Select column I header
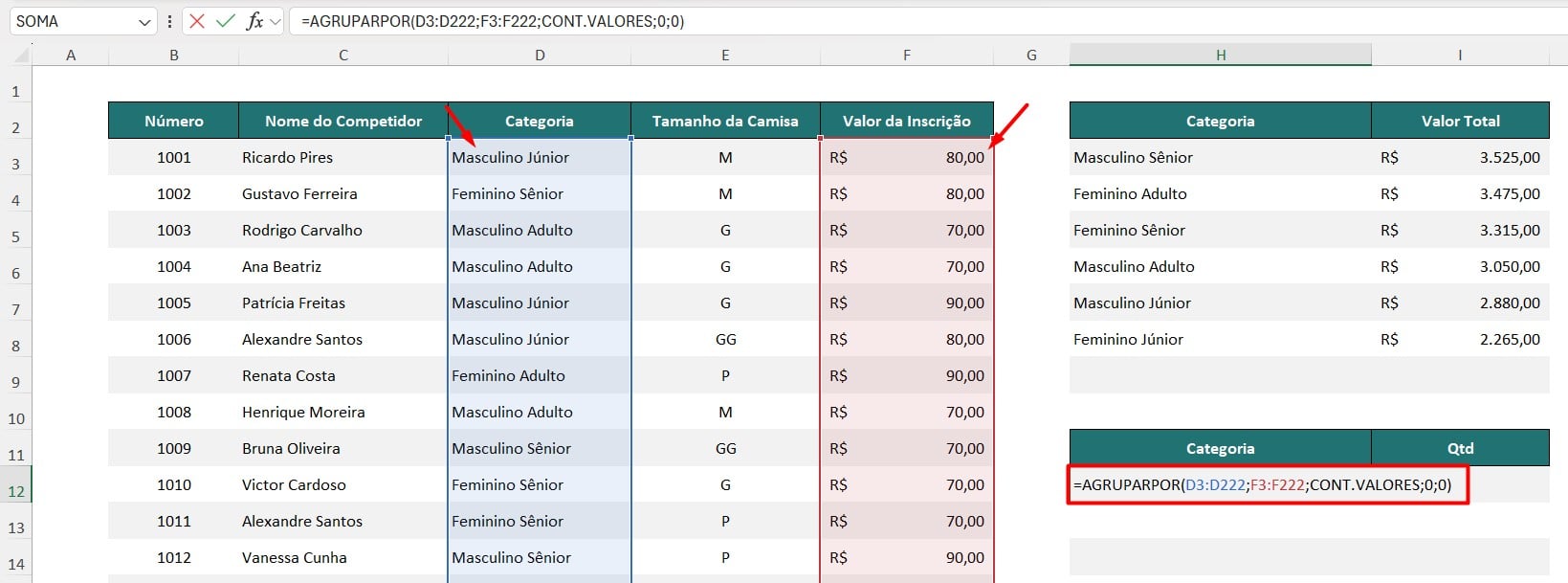 click(1460, 56)
